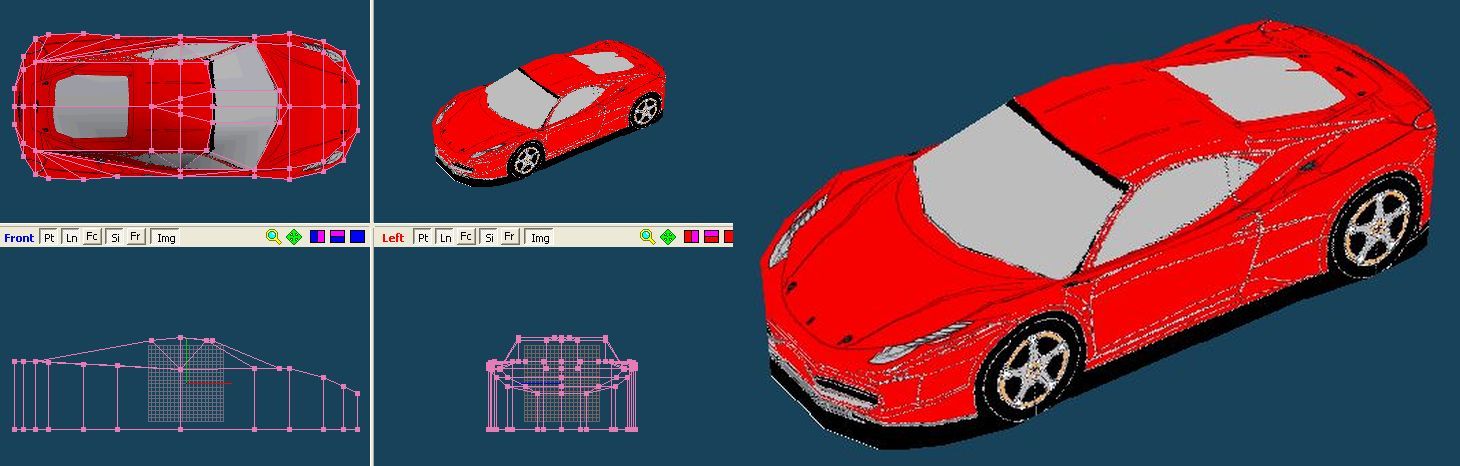Image resolution: width=1460 pixels, height=466 pixels.
Task: Toggle Si button in Left toolbar
Action: 488,237
